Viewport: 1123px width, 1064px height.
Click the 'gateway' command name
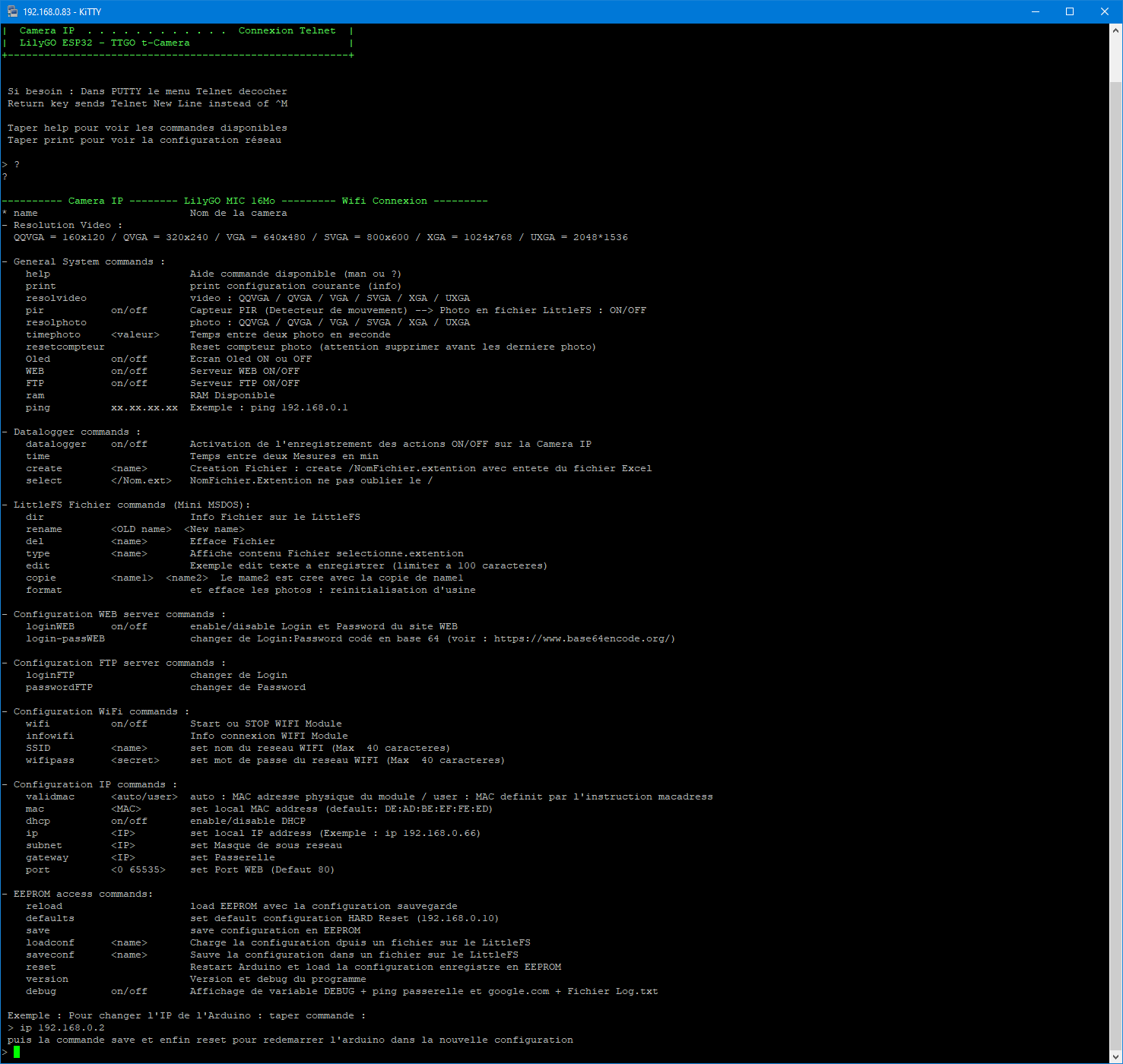click(47, 857)
